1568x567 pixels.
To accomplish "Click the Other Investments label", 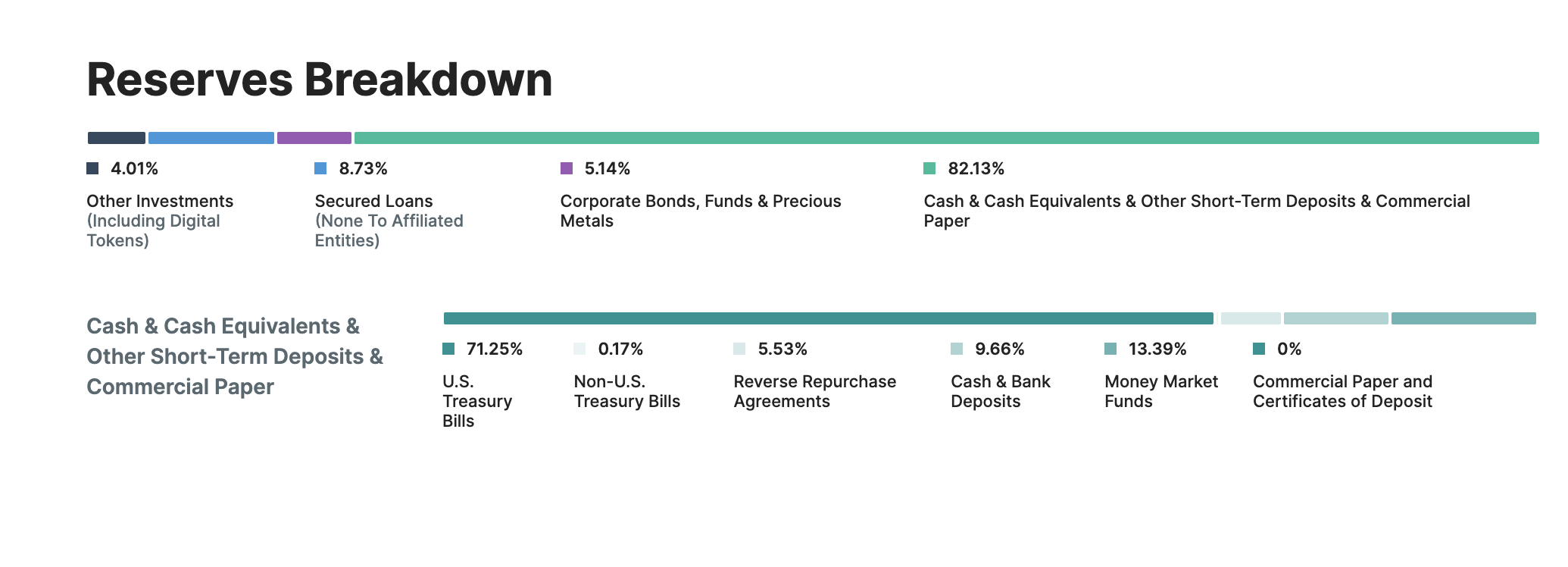I will coord(160,201).
